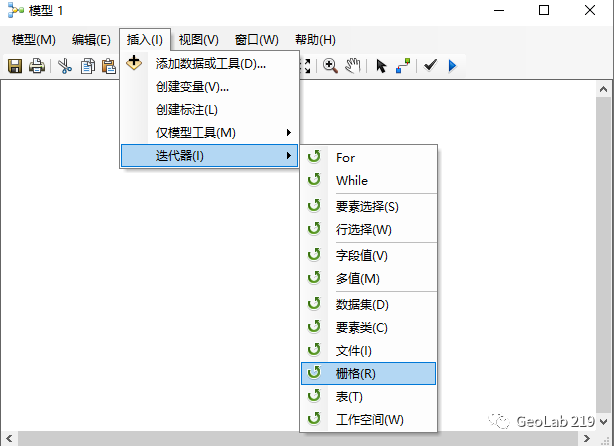The height and width of the screenshot is (446, 614).
Task: Click the Cut scissors icon
Action: (x=65, y=66)
